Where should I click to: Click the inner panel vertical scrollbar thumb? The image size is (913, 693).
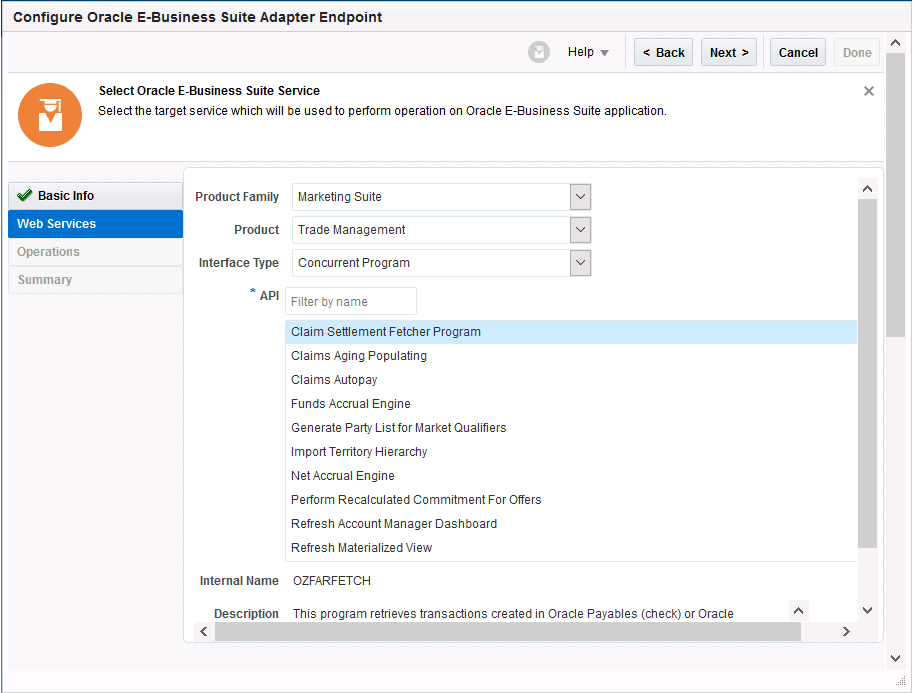pyautogui.click(x=867, y=373)
